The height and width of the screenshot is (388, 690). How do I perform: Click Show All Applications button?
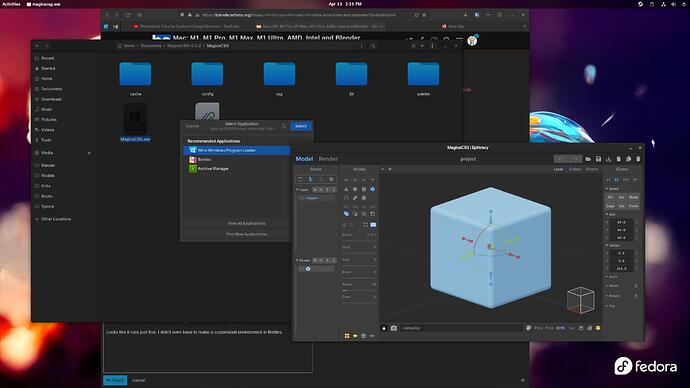tap(246, 223)
